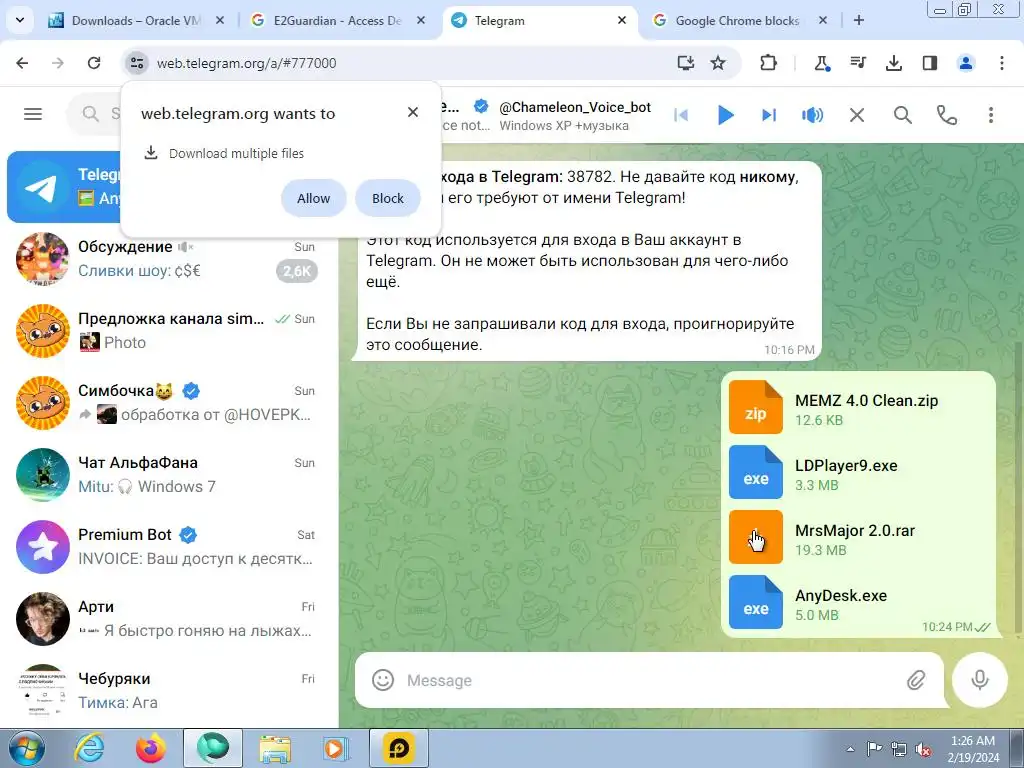Download AnyDesk.exe file
The image size is (1024, 768).
756,602
